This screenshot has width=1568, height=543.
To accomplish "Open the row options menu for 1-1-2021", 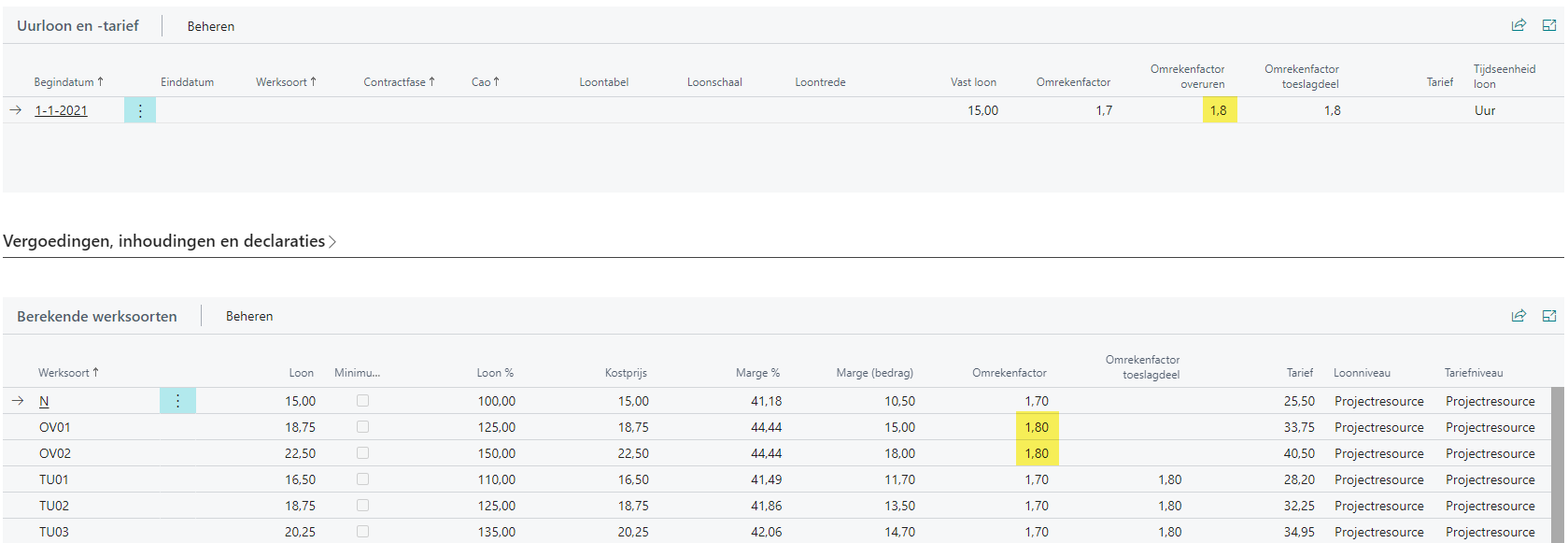I will (140, 110).
